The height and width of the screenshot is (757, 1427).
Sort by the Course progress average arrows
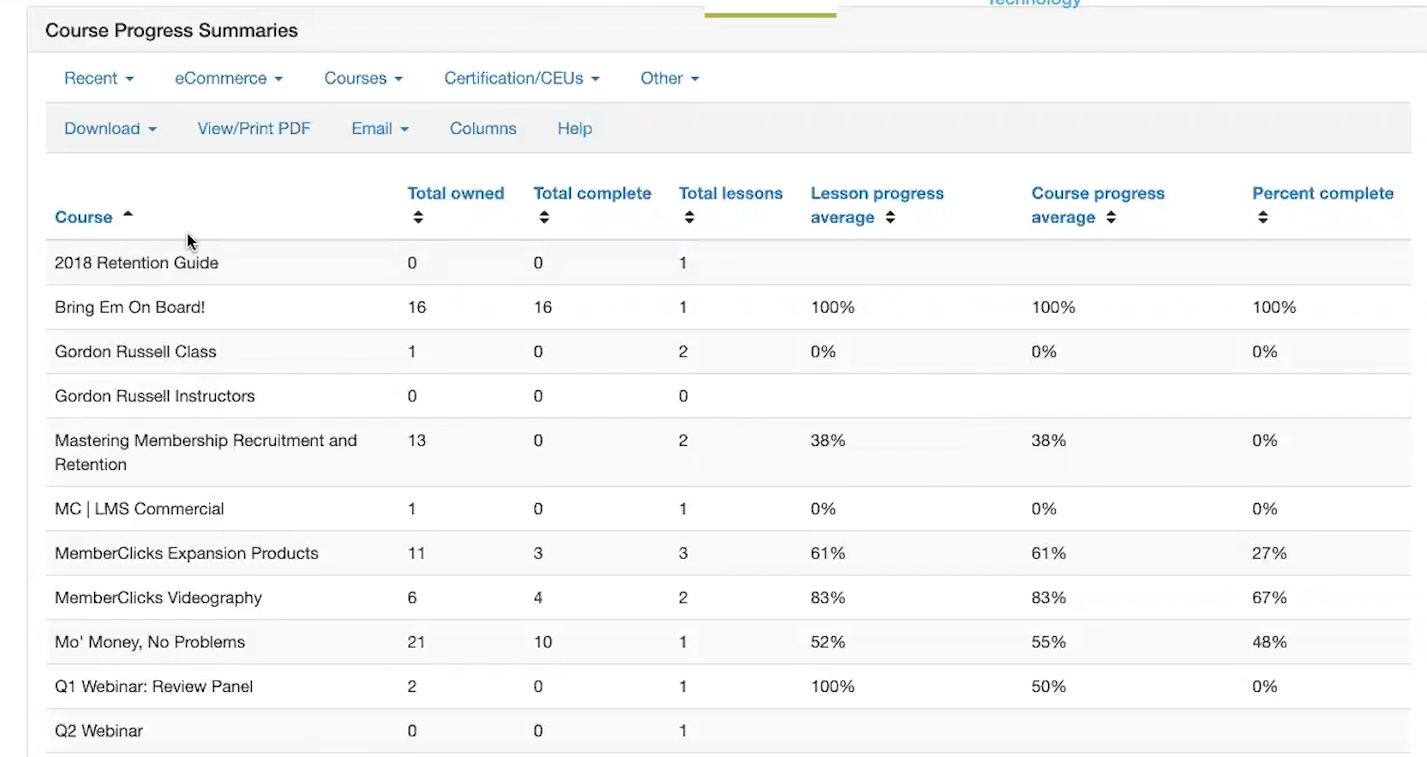[x=1111, y=218]
